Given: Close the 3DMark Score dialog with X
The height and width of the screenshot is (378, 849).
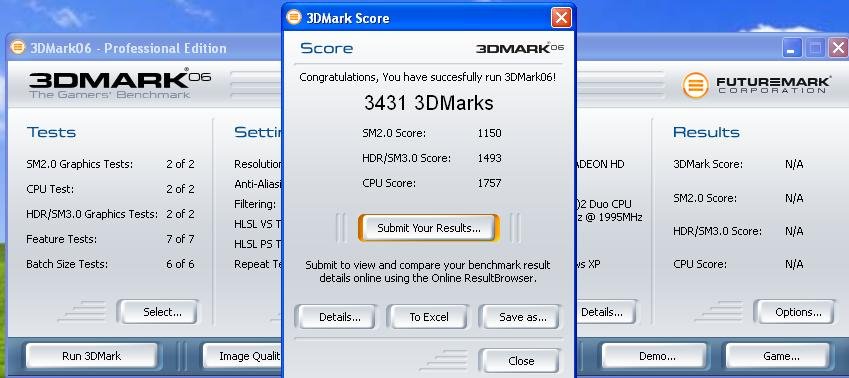Looking at the screenshot, I should pos(561,17).
